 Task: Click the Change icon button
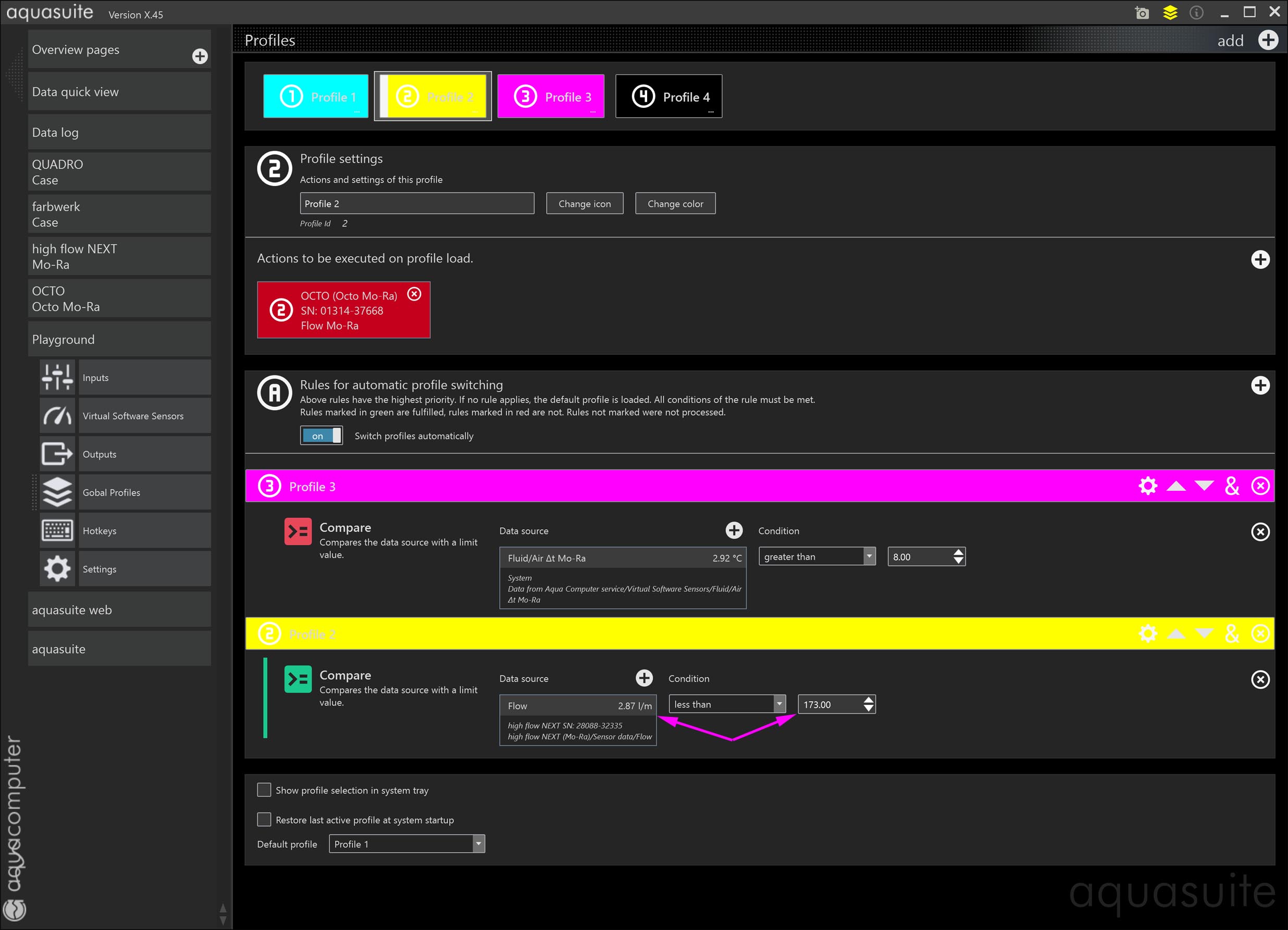pyautogui.click(x=585, y=203)
